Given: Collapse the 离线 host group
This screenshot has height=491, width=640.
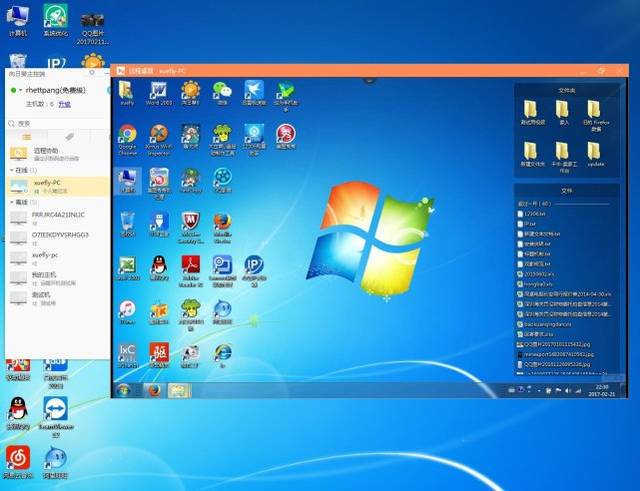Looking at the screenshot, I should pos(12,202).
